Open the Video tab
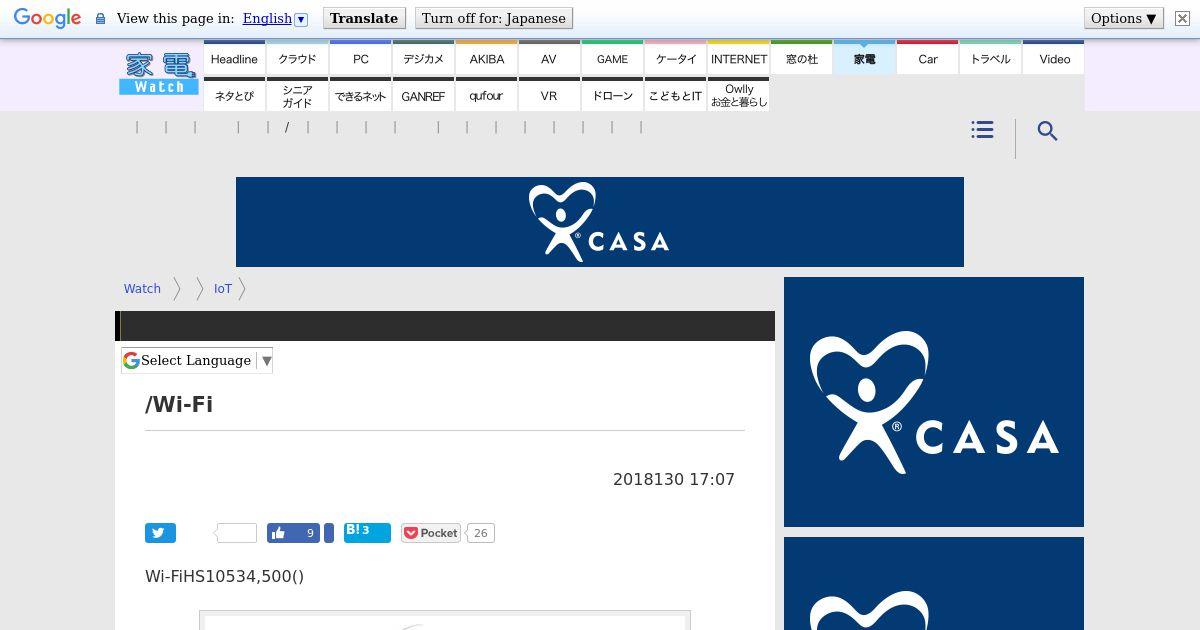This screenshot has width=1200, height=630. [1054, 58]
